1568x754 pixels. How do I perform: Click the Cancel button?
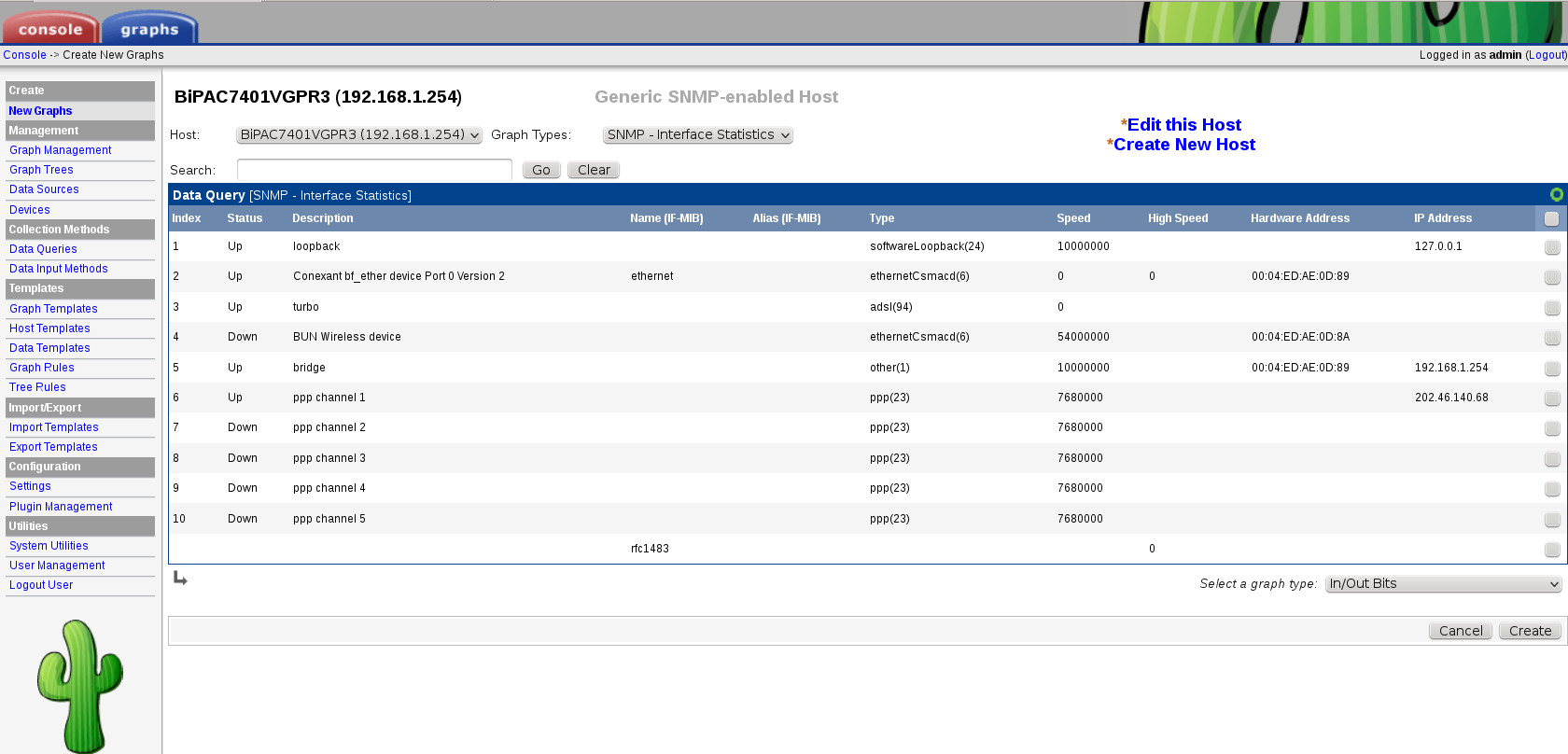coord(1461,631)
